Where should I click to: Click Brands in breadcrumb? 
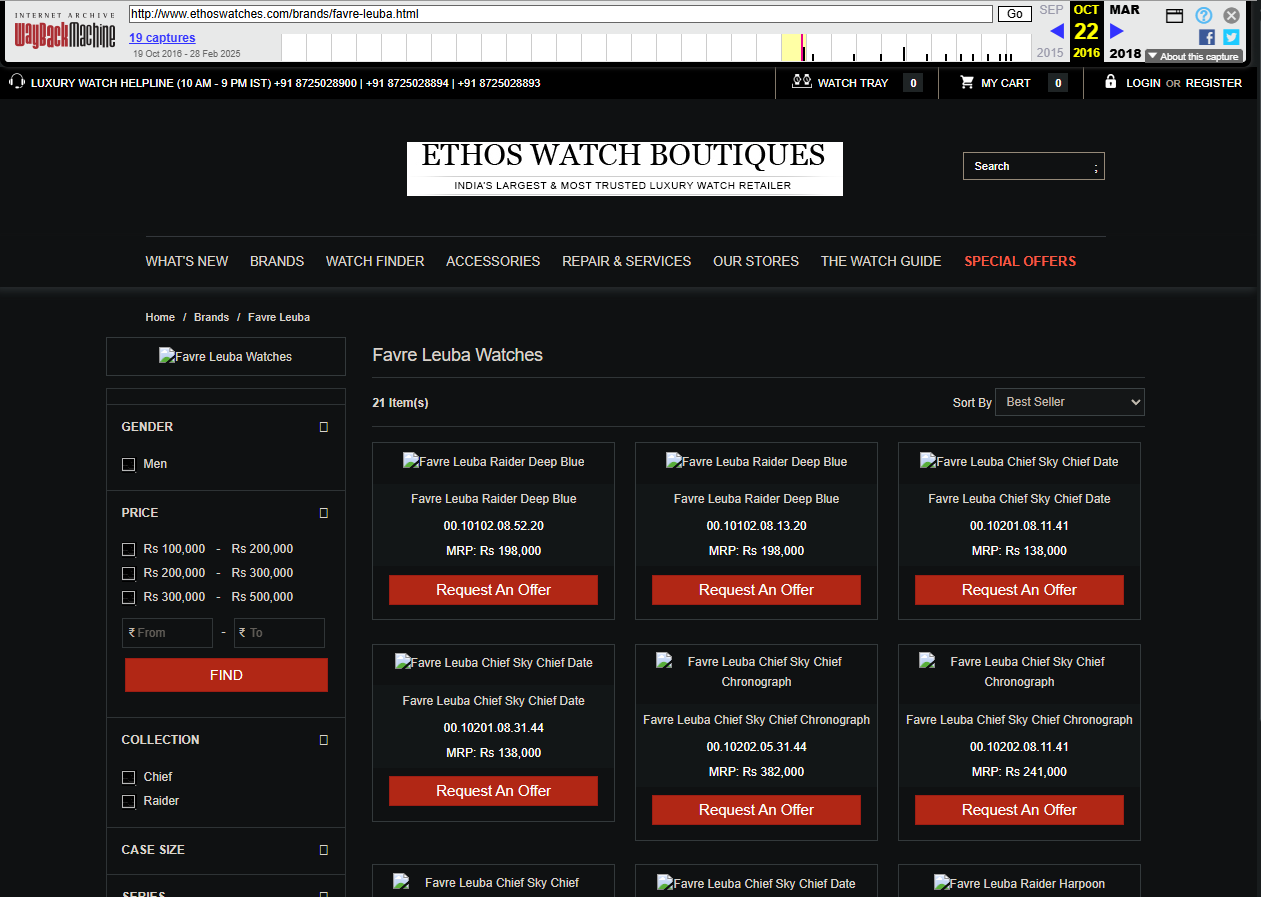[211, 317]
